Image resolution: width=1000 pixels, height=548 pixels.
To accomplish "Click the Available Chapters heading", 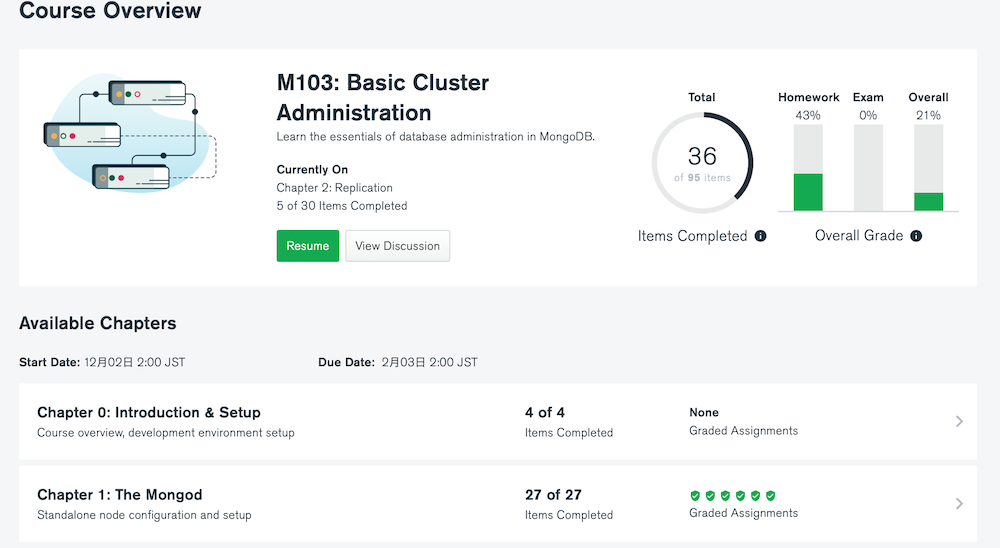I will point(98,323).
